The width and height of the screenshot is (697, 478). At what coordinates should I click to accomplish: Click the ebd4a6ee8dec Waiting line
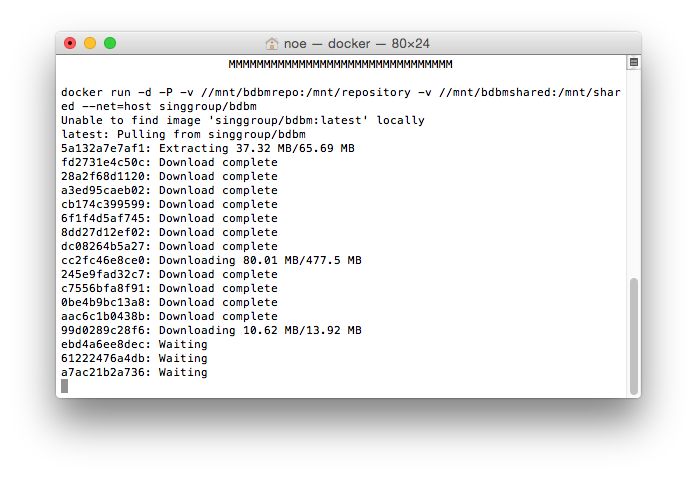134,344
